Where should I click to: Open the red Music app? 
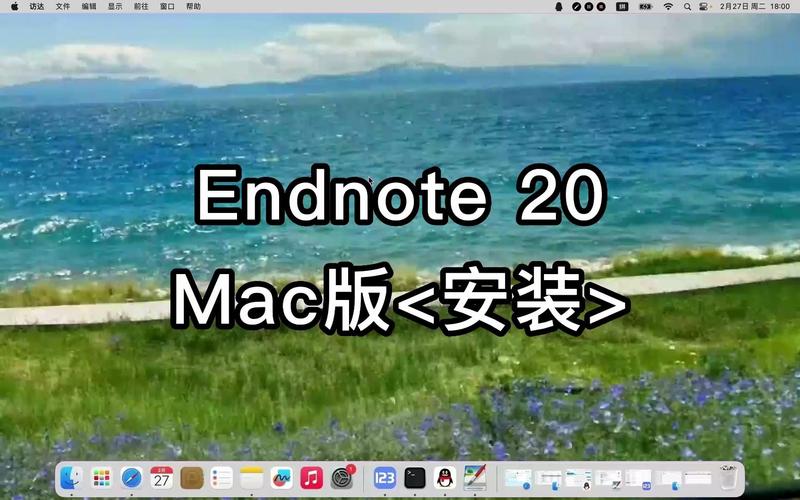point(311,478)
